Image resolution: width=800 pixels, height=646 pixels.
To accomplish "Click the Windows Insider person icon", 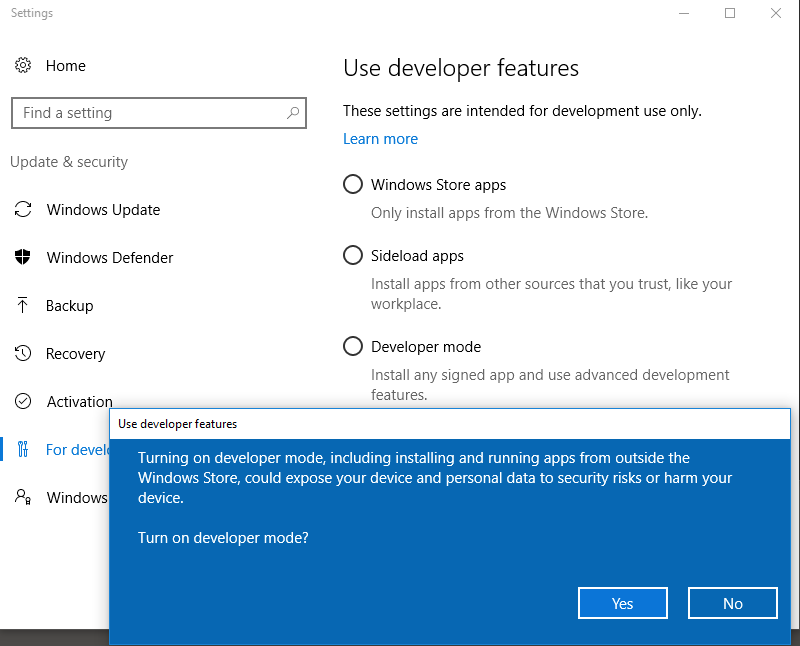I will point(23,498).
